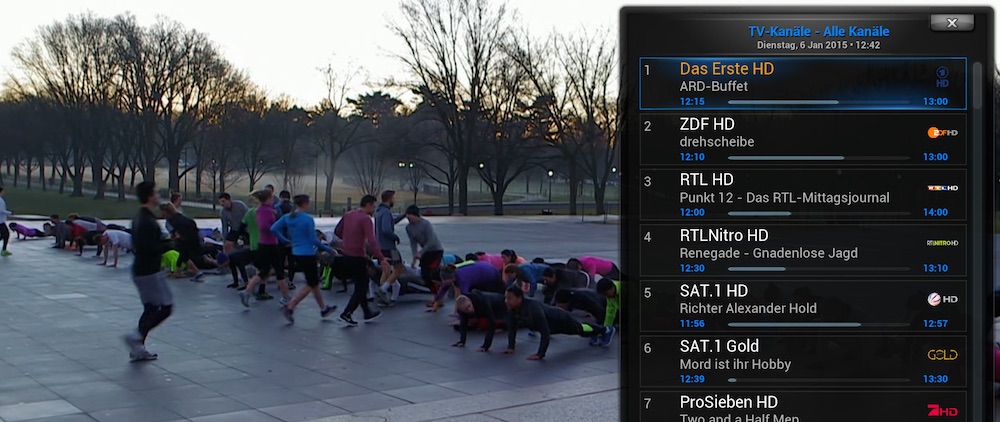Pick SAT.1 Gold Mord ist ihr Hobby
The width and height of the screenshot is (1000, 422).
pos(803,361)
